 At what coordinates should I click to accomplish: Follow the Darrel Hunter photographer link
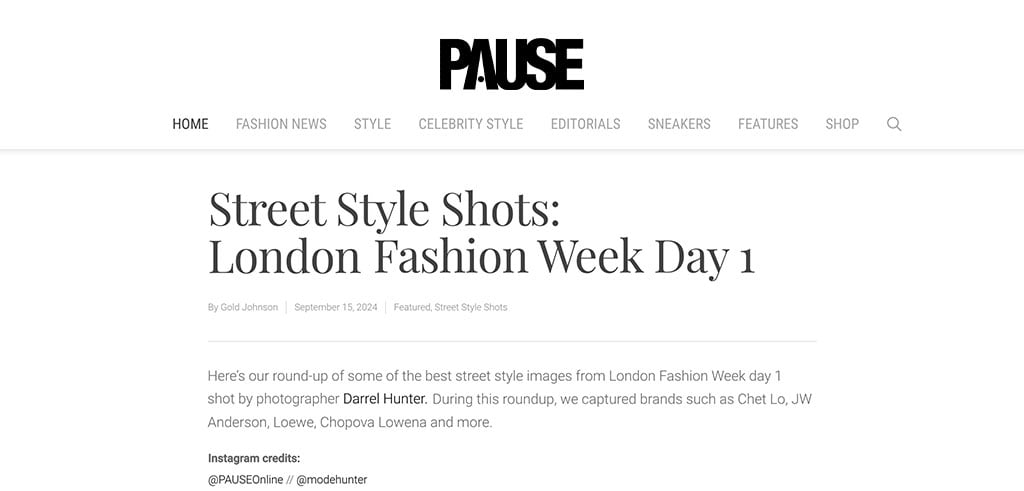384,399
